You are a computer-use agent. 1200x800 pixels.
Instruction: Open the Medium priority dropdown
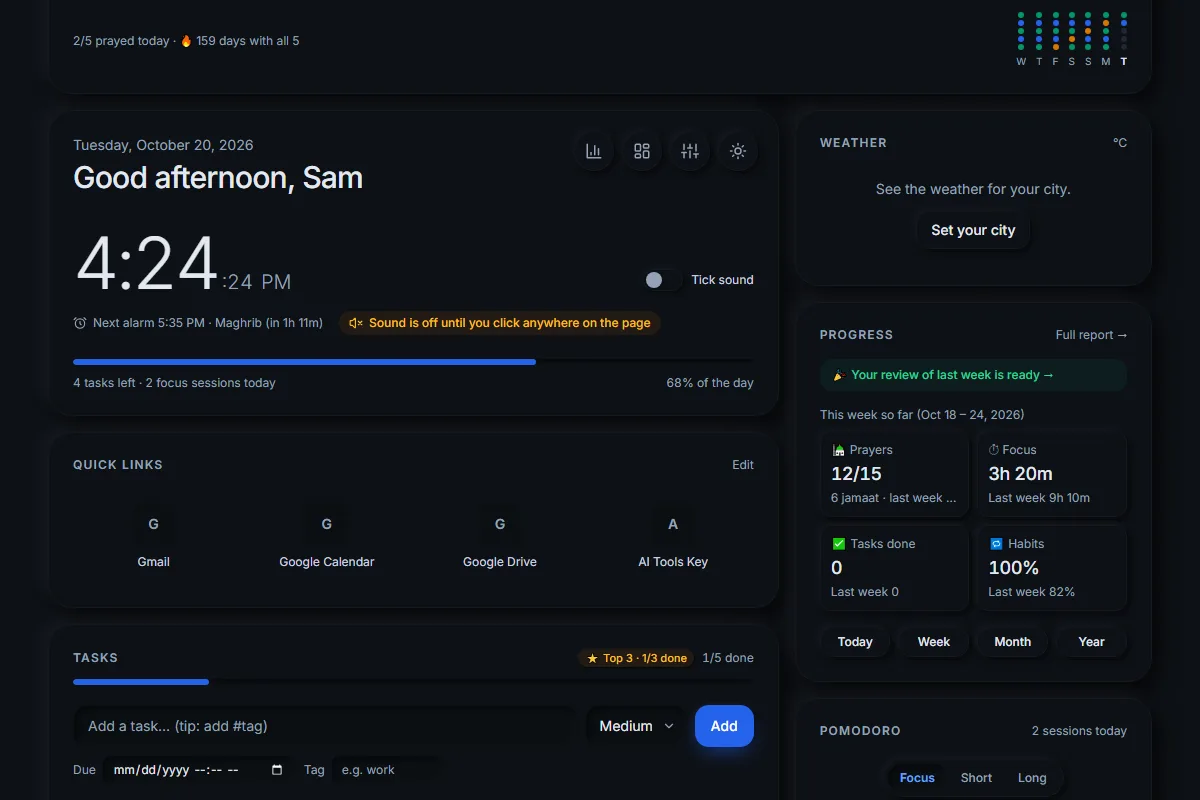click(636, 726)
